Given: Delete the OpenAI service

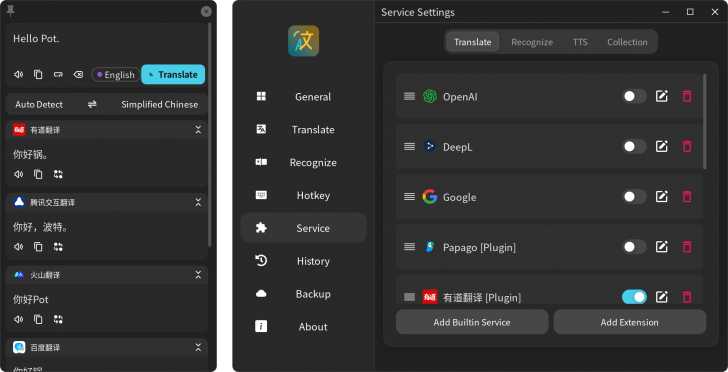Looking at the screenshot, I should (x=687, y=96).
